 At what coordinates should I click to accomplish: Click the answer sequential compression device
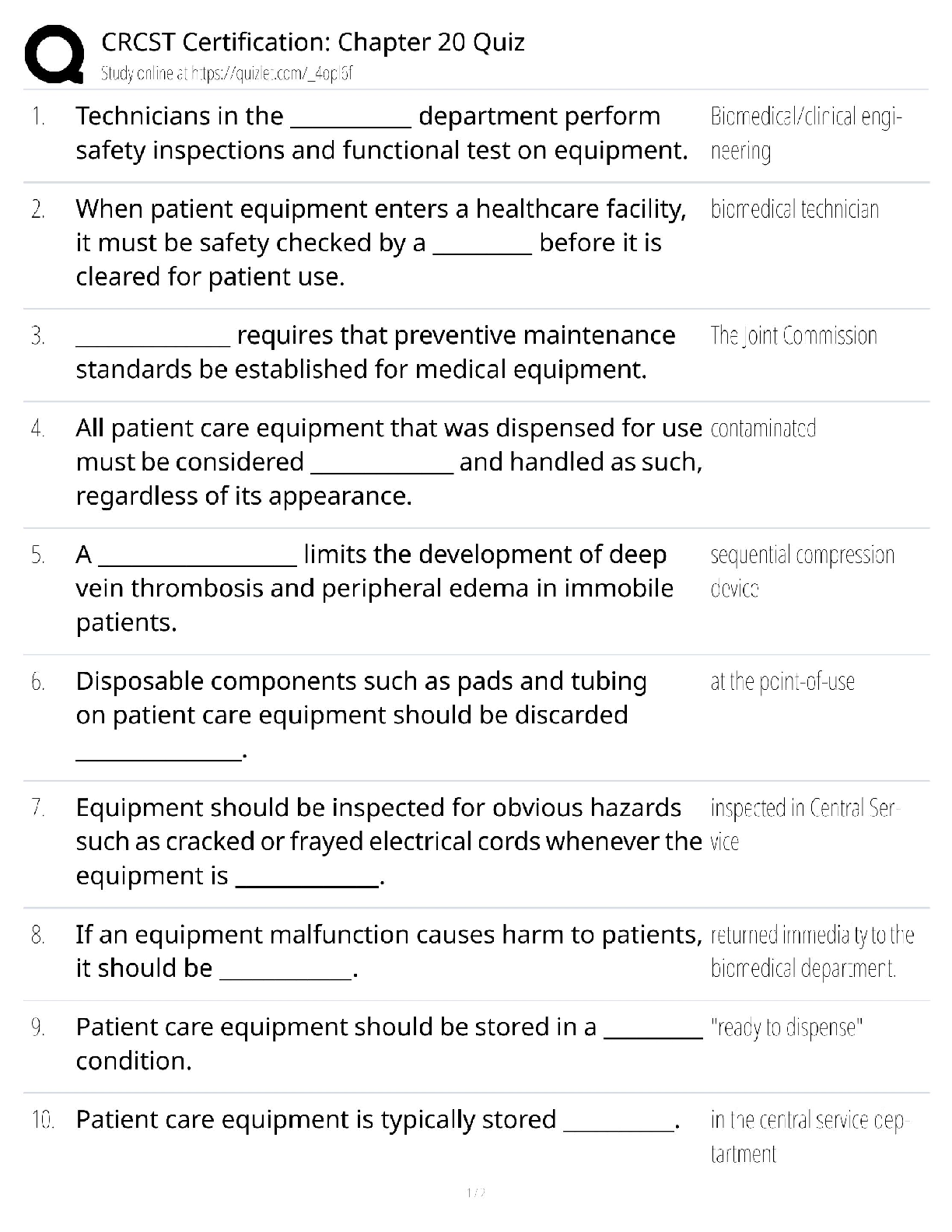coord(802,571)
